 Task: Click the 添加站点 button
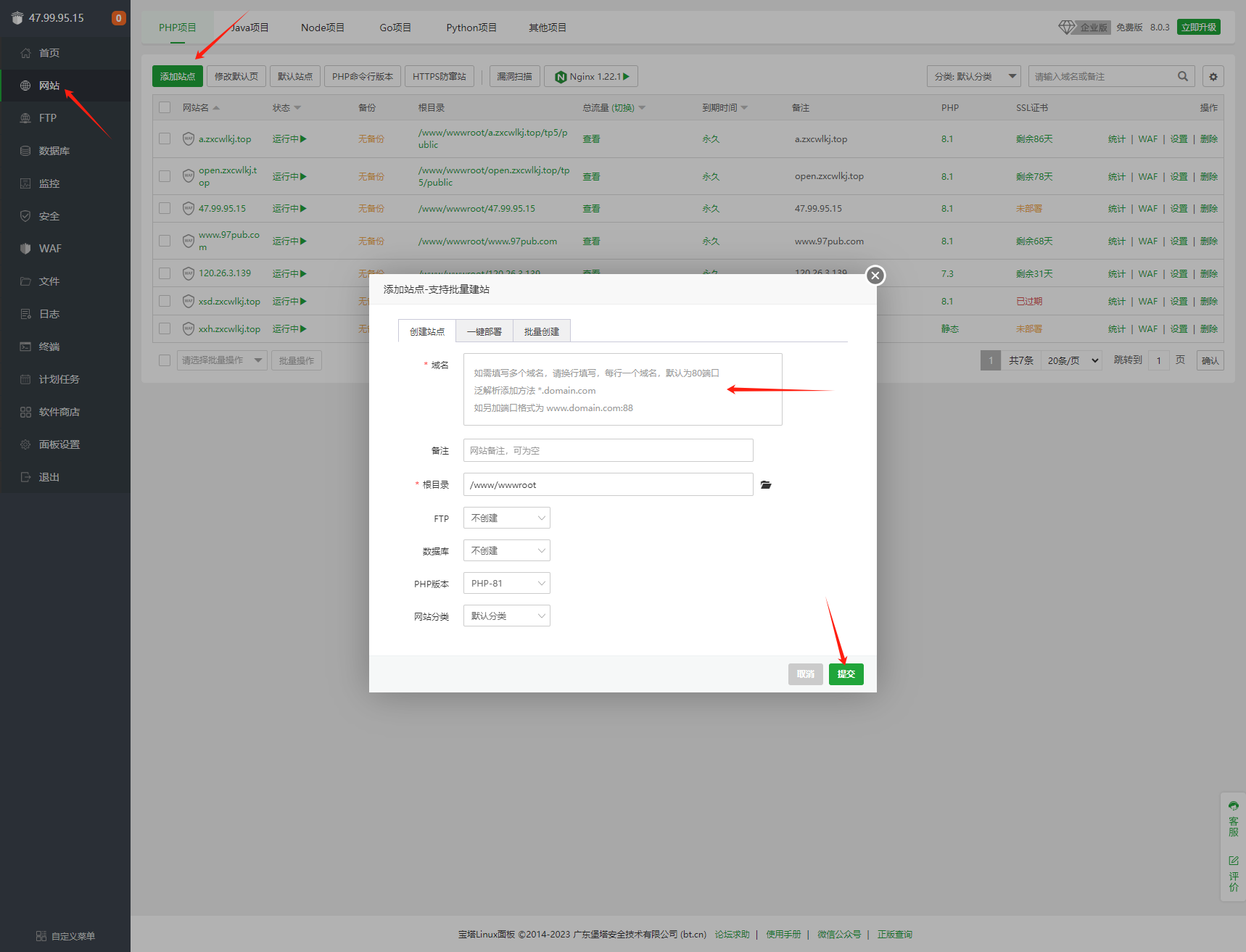click(x=178, y=76)
